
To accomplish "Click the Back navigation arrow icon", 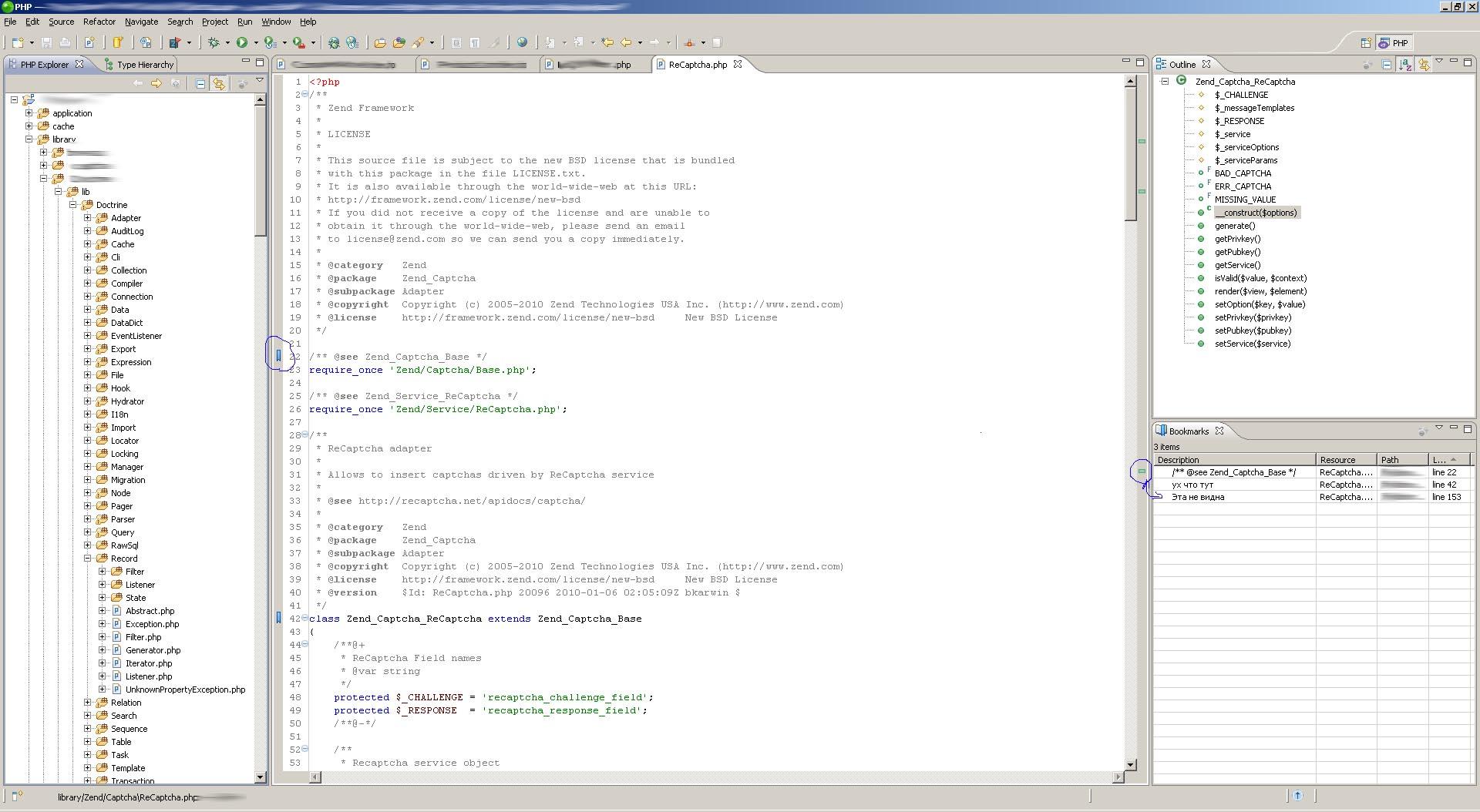I will (627, 43).
